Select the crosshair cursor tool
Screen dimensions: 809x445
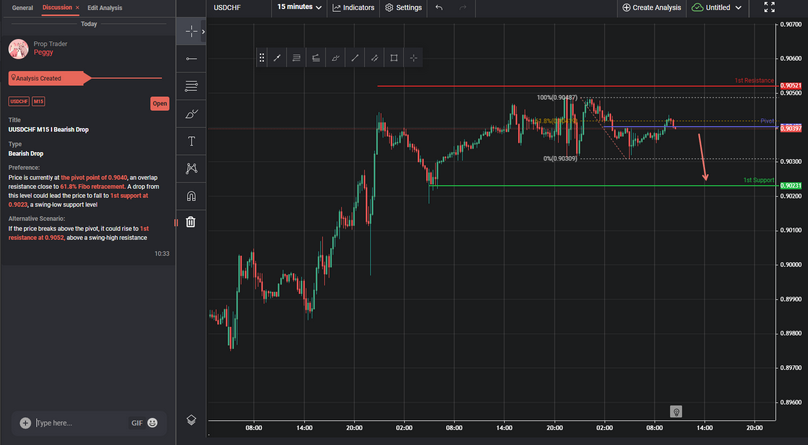pyautogui.click(x=191, y=31)
